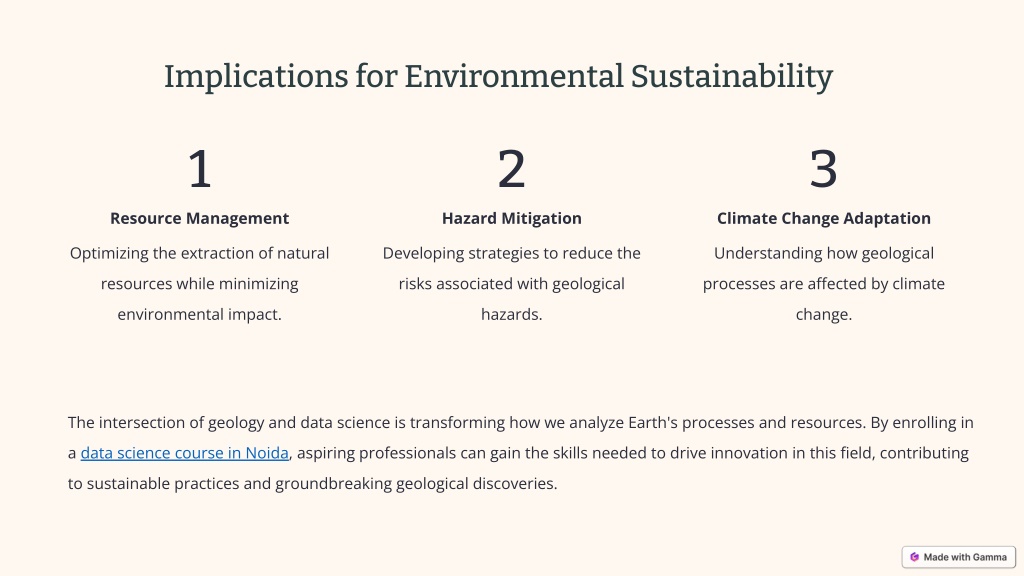Image resolution: width=1024 pixels, height=576 pixels.
Task: Click the large number 1
Action: click(x=199, y=169)
